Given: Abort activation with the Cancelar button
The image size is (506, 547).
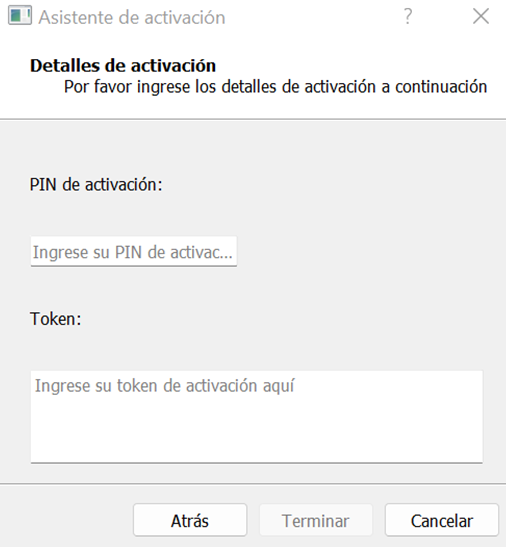Looking at the screenshot, I should 442,520.
